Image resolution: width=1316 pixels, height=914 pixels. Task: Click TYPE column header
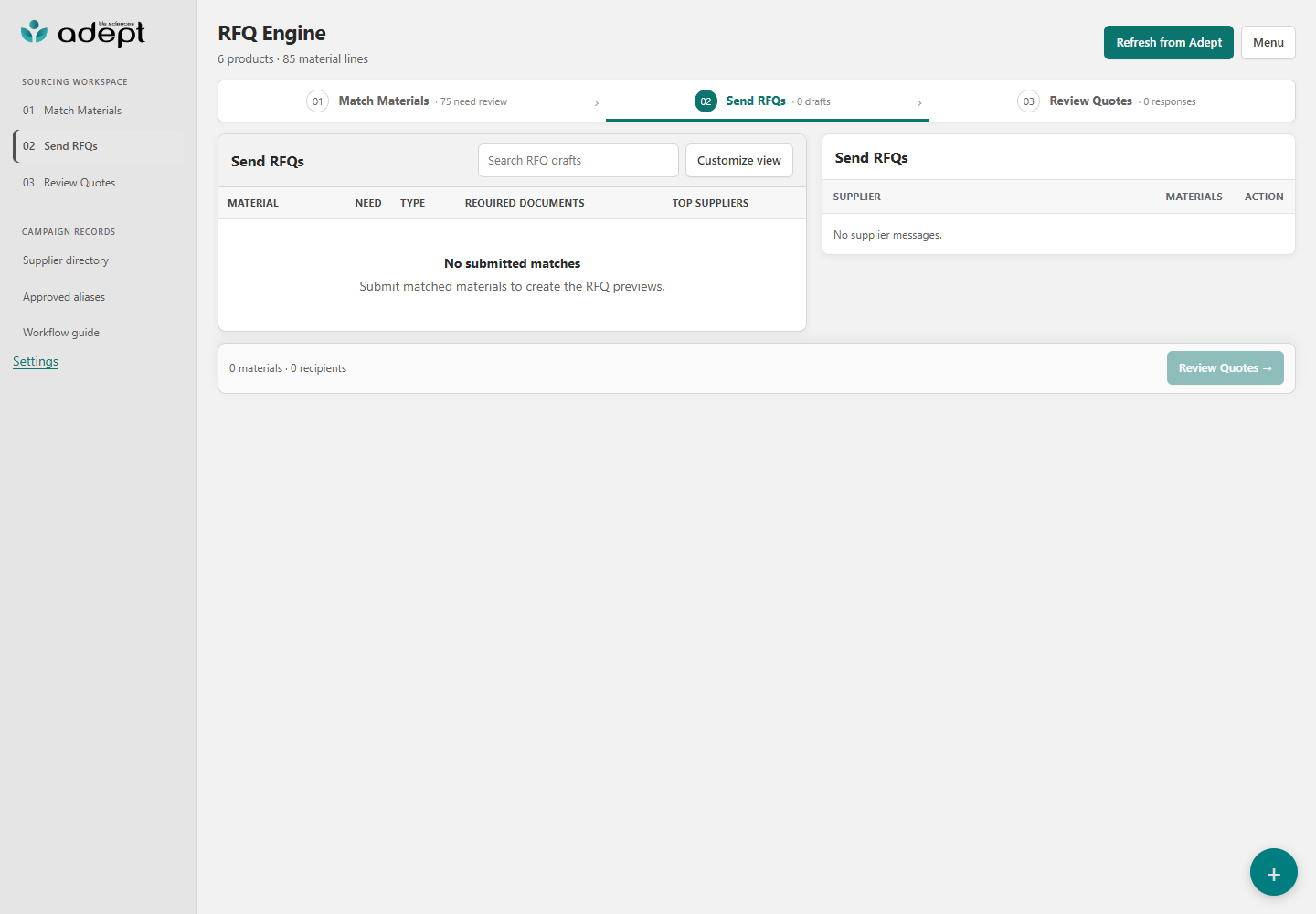pyautogui.click(x=412, y=203)
